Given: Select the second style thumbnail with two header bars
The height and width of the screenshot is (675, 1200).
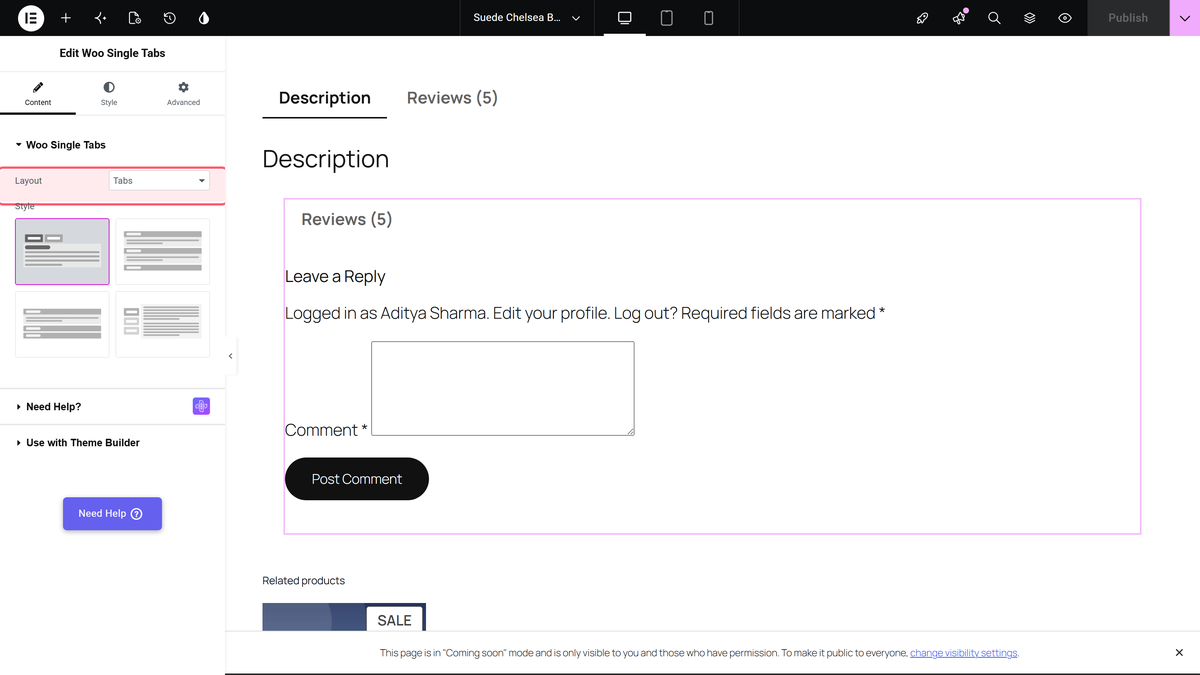Looking at the screenshot, I should pyautogui.click(x=163, y=252).
